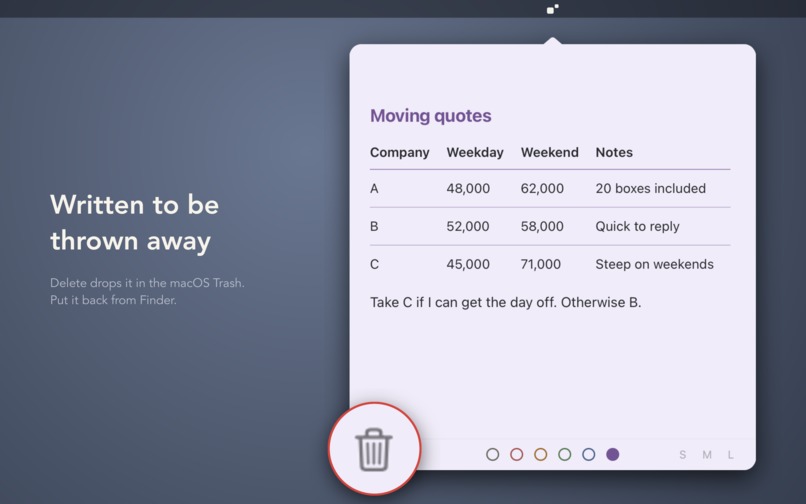
Task: Open the note app menu bar icon
Action: [553, 9]
